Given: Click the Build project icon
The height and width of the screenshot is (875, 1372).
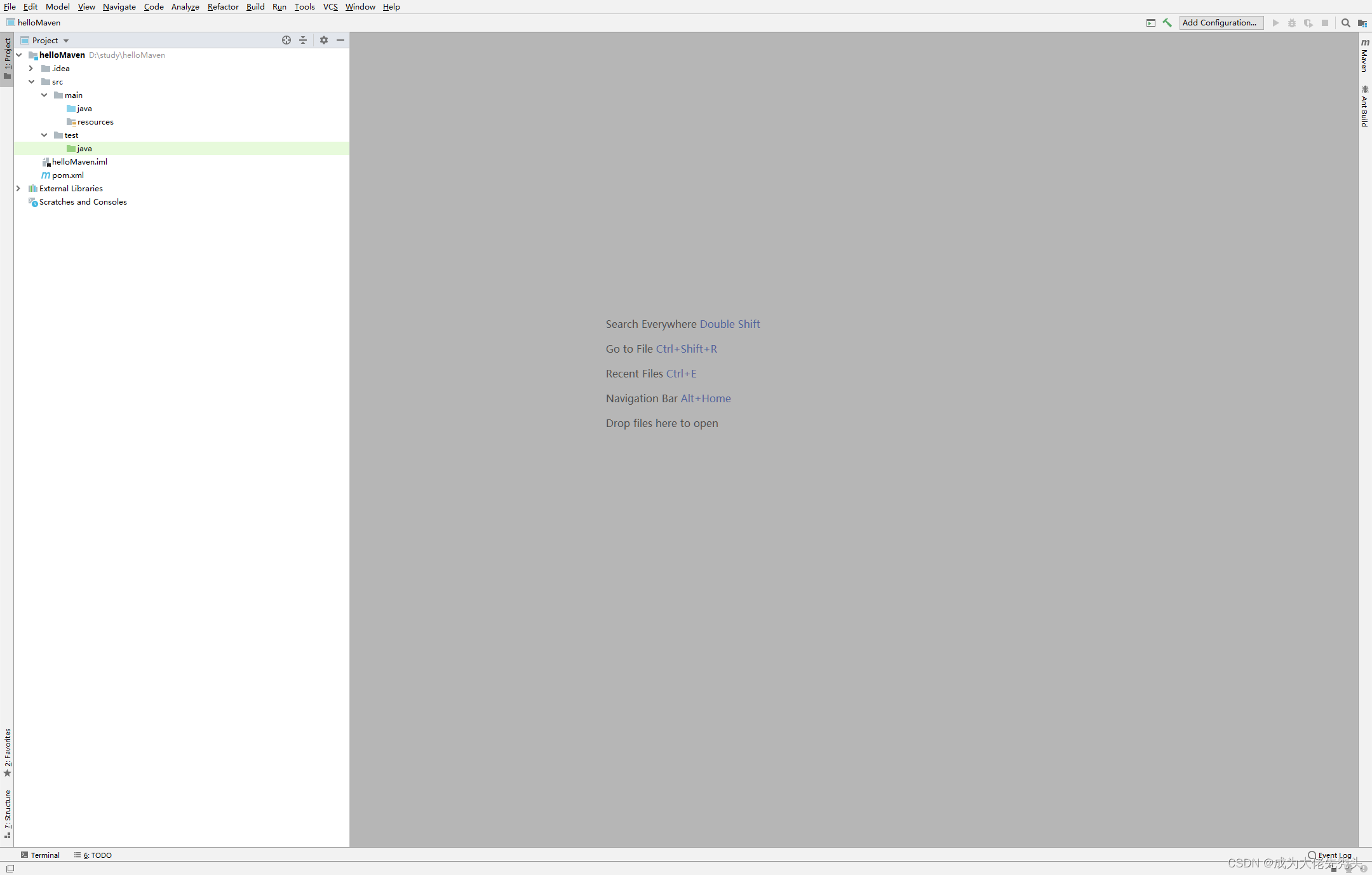Looking at the screenshot, I should [x=1167, y=22].
